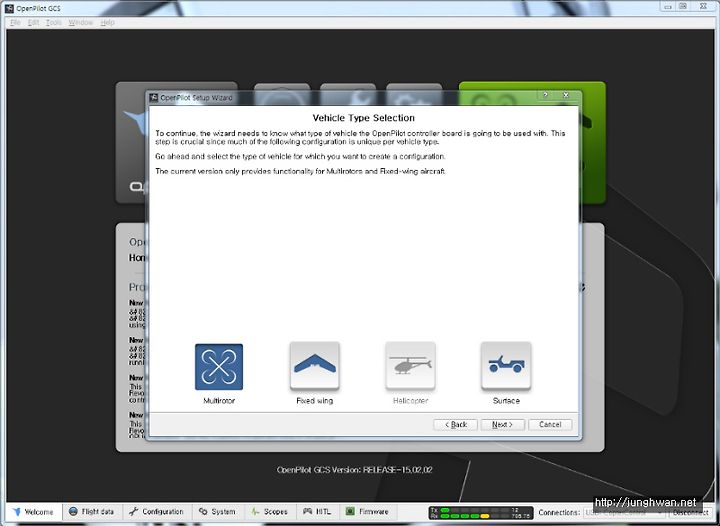Image resolution: width=720 pixels, height=526 pixels.
Task: Click the OpenPilot GCS title bar icon
Action: tap(9, 8)
